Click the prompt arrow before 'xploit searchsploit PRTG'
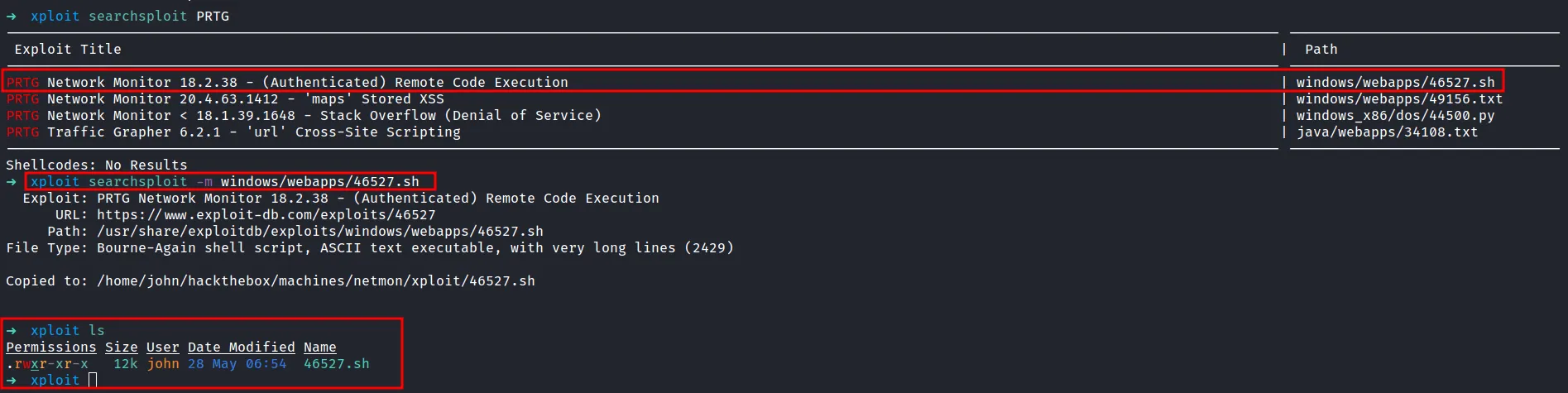 [11, 17]
